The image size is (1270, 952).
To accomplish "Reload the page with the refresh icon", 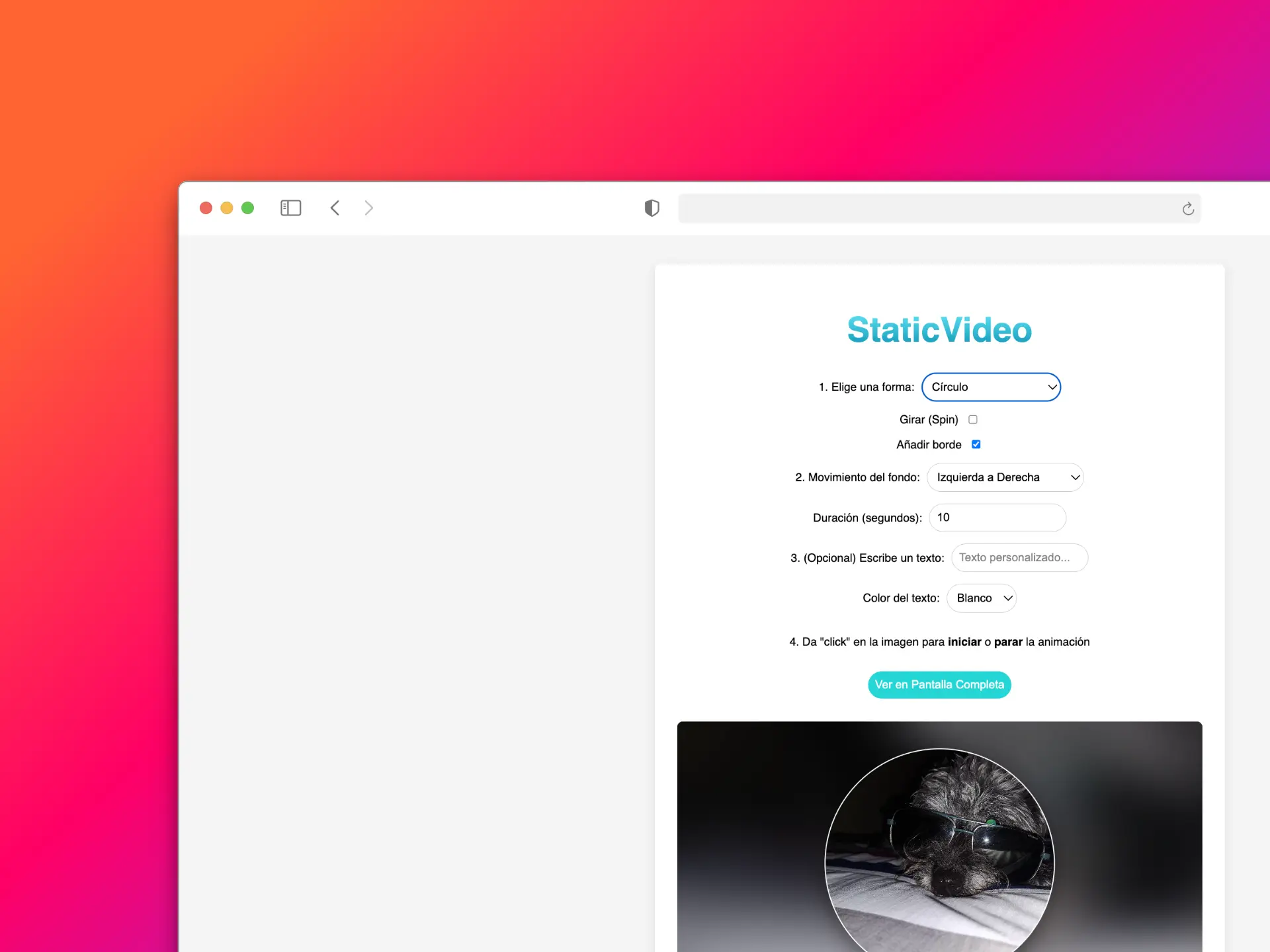I will pos(1188,209).
